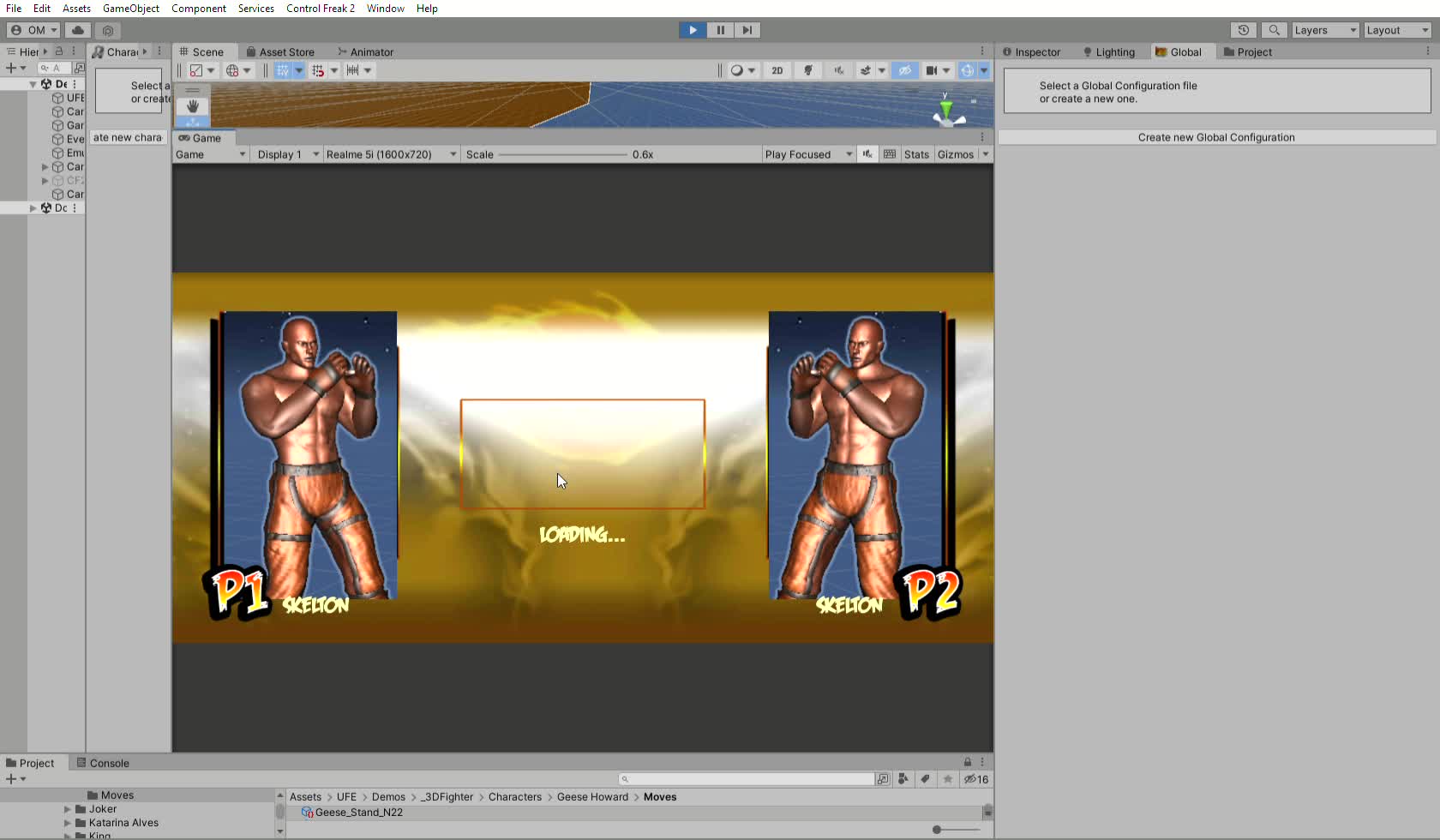Screen dimensions: 1440x840
Task: Open the Realme 5i resolution dropdown
Action: tap(391, 155)
